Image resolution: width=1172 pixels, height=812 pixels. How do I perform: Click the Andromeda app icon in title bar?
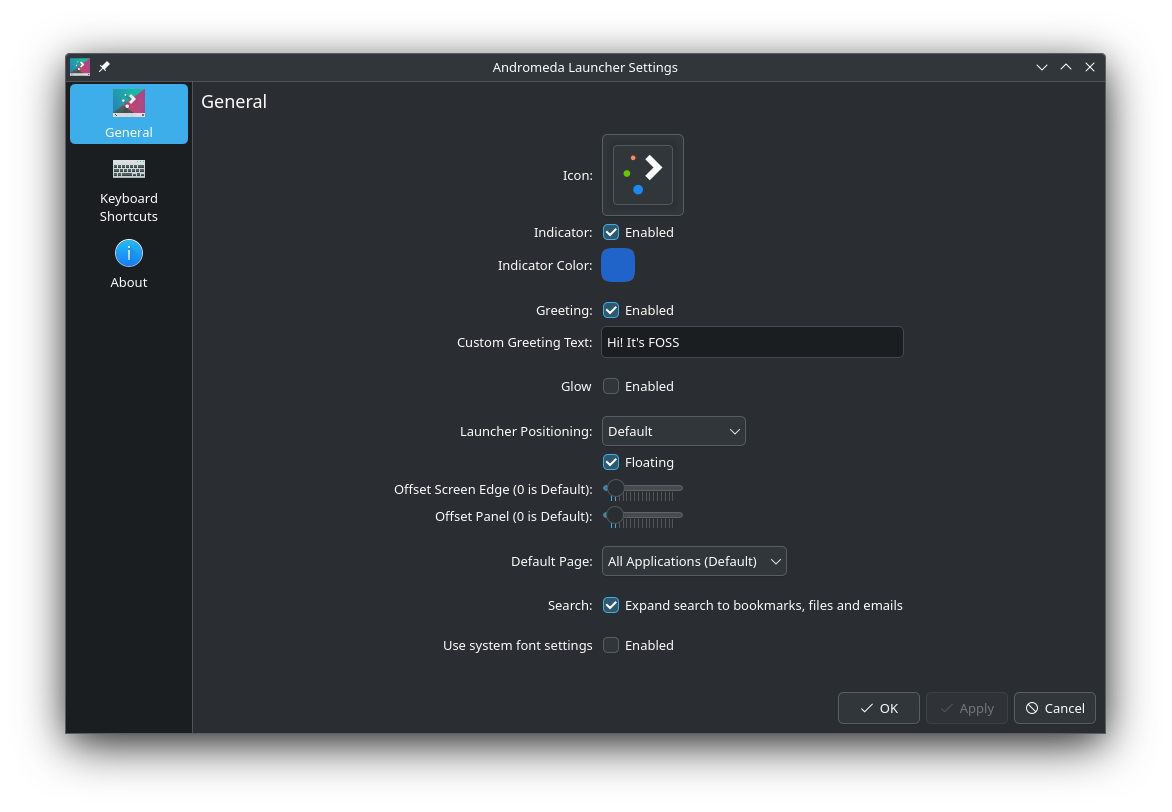tap(80, 67)
